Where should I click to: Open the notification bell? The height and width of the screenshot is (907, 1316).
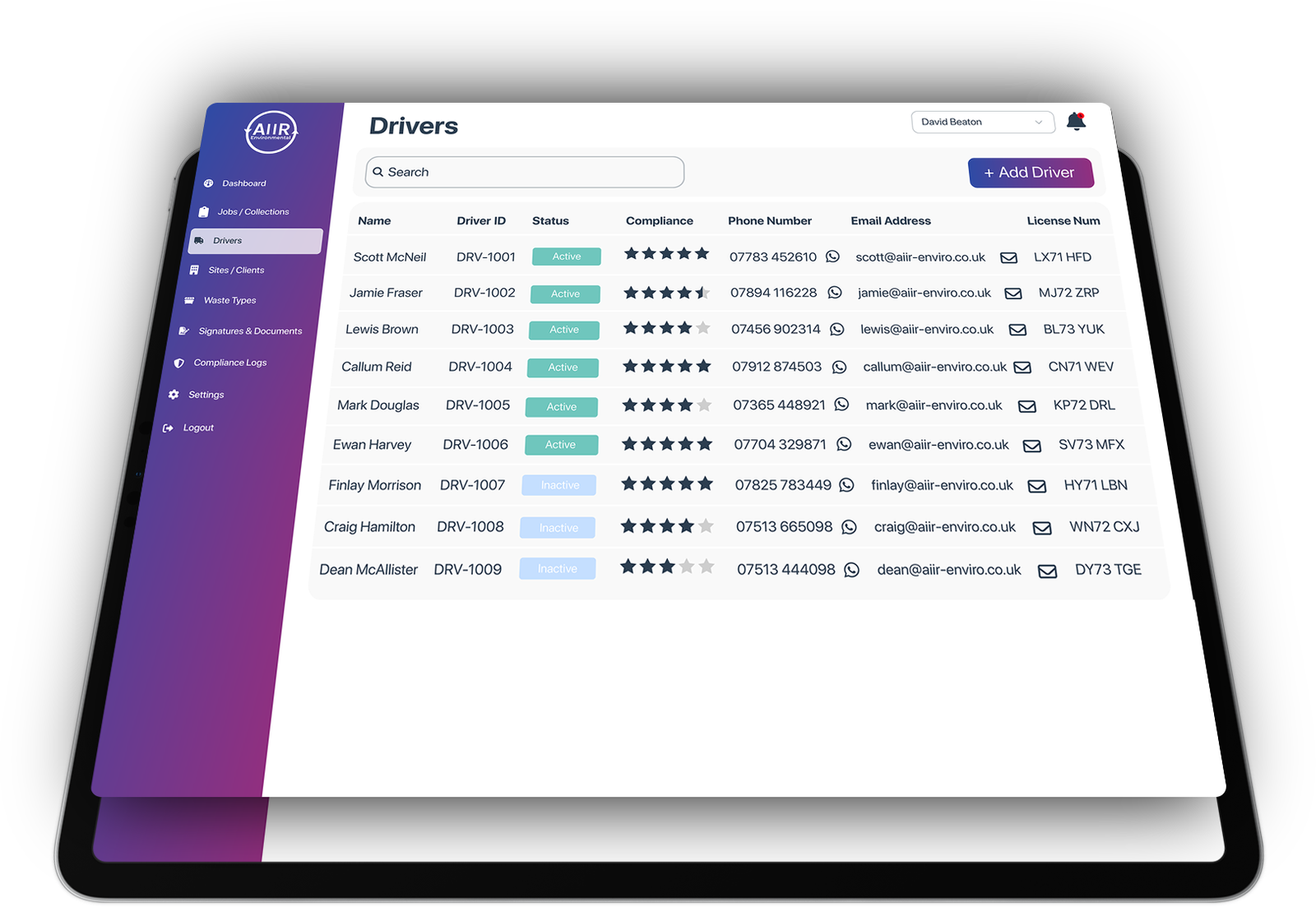coord(1076,121)
